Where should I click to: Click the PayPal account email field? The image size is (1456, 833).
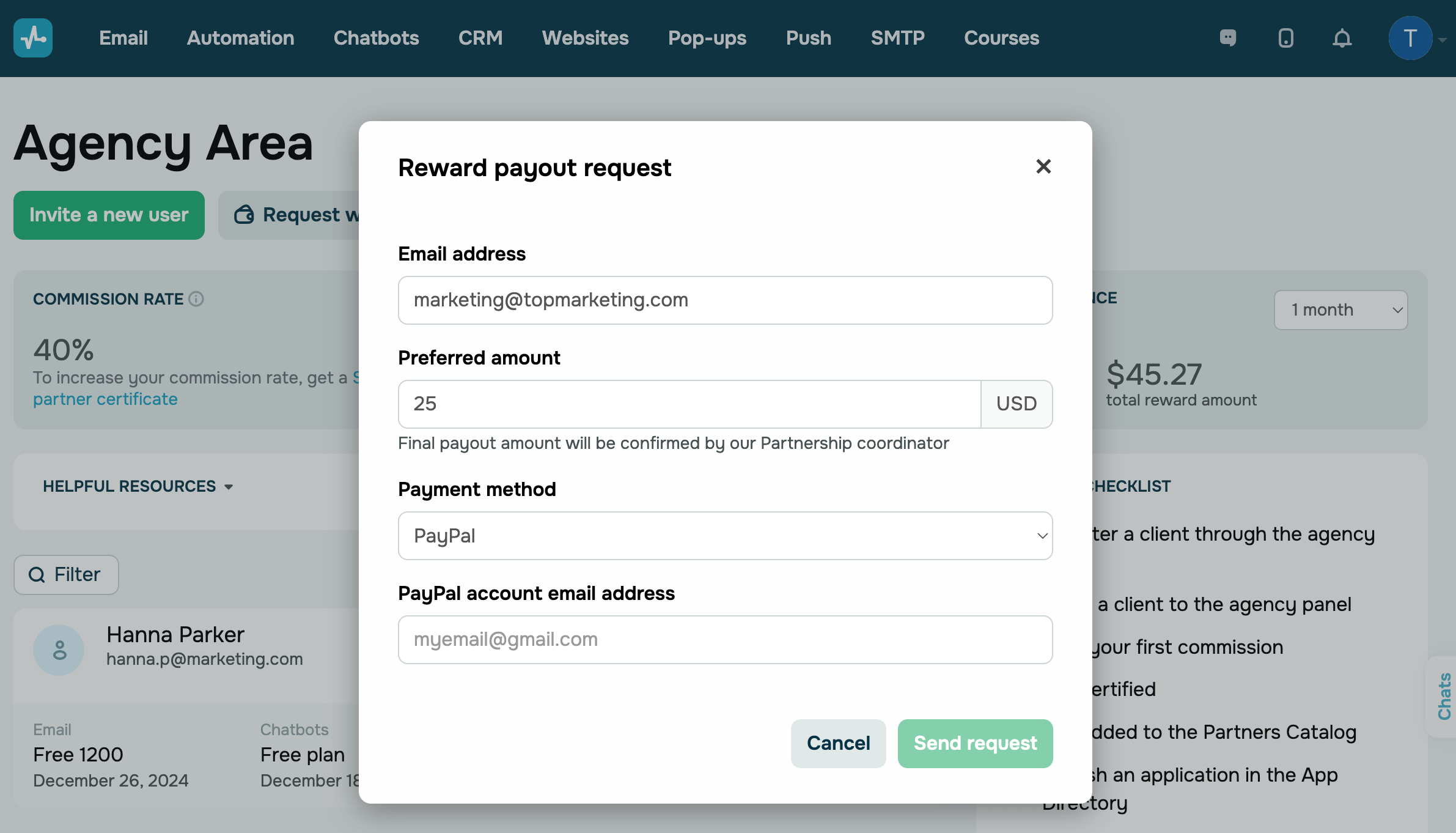click(725, 640)
